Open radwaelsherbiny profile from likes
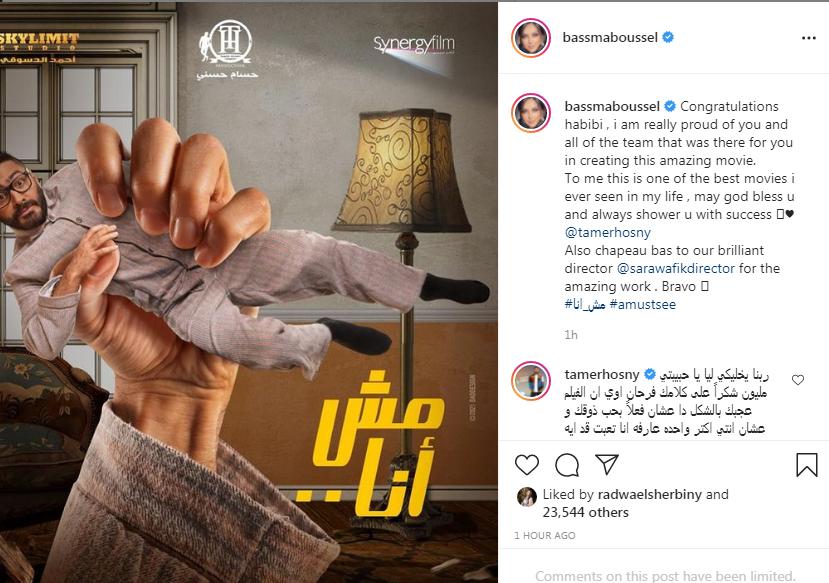This screenshot has height=583, width=829. [x=650, y=495]
